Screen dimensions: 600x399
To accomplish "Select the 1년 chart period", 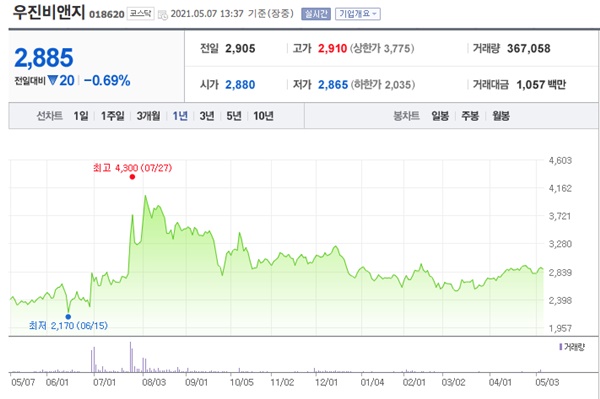I will (180, 116).
